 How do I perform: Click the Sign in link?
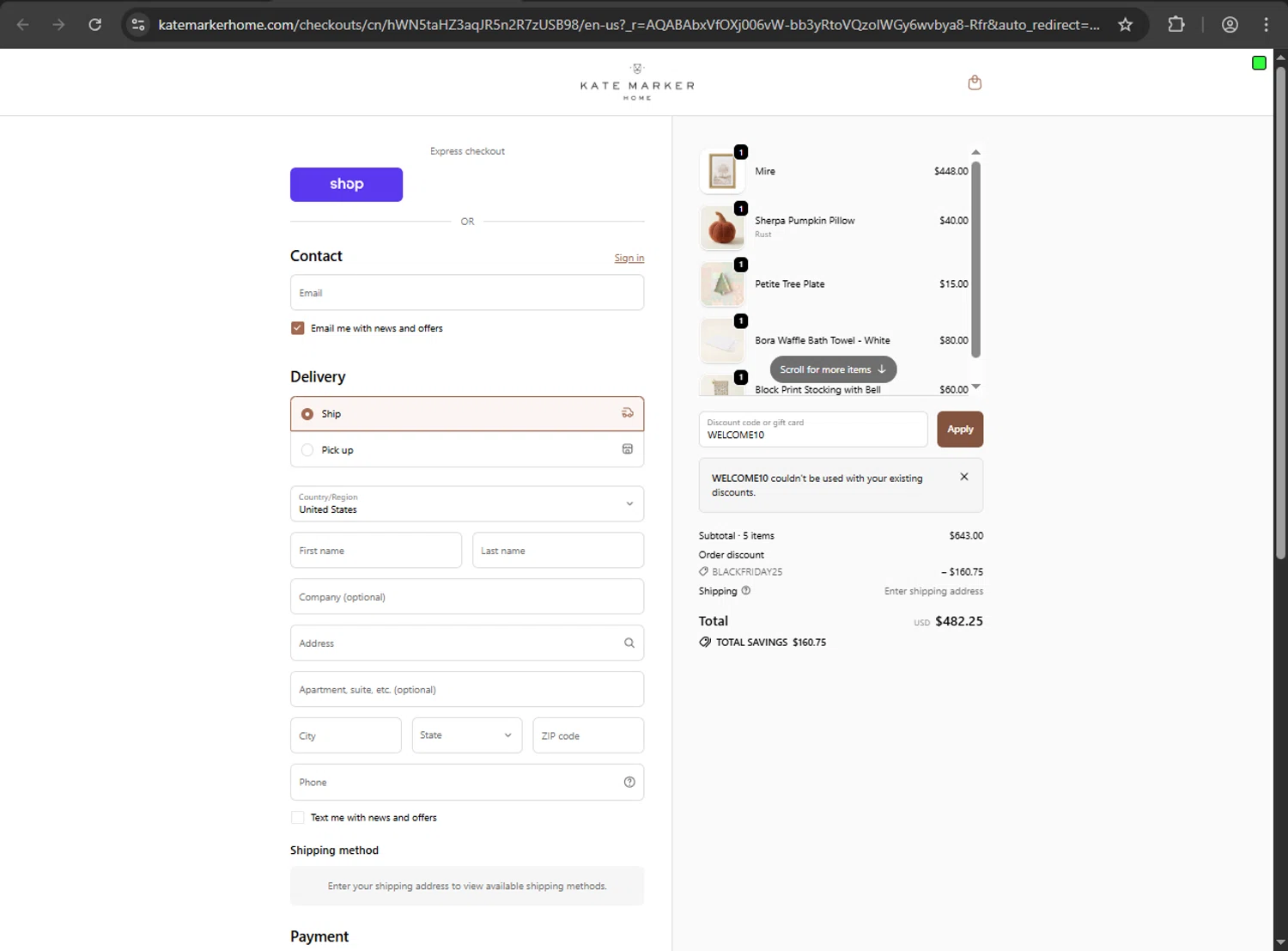[629, 258]
